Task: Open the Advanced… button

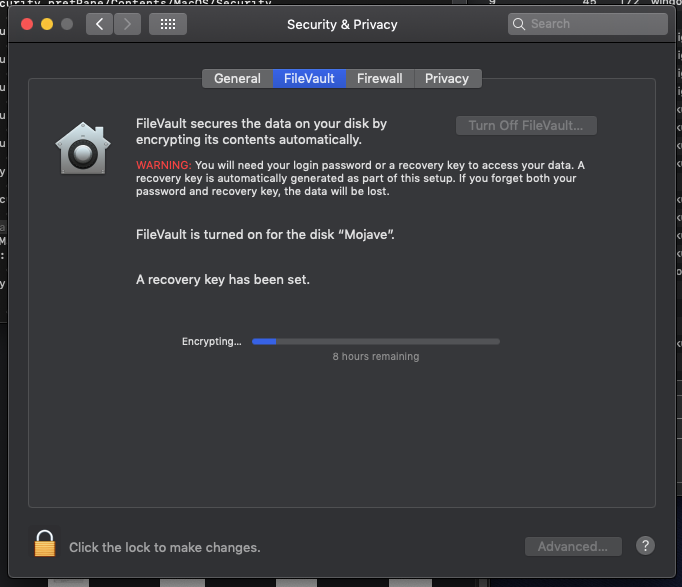Action: pos(573,546)
